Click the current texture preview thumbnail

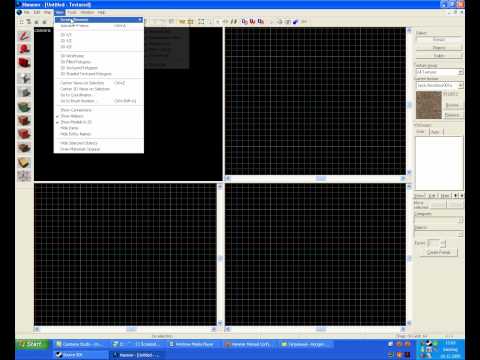coord(429,105)
